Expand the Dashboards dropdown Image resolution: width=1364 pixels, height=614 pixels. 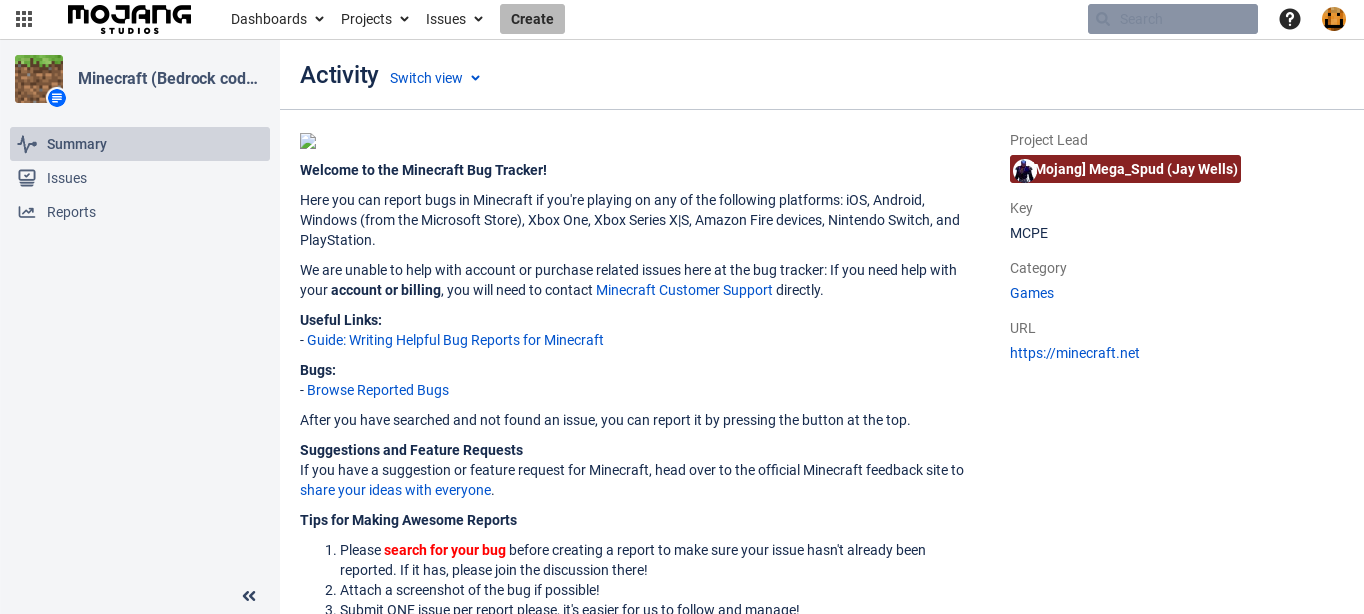pos(277,19)
